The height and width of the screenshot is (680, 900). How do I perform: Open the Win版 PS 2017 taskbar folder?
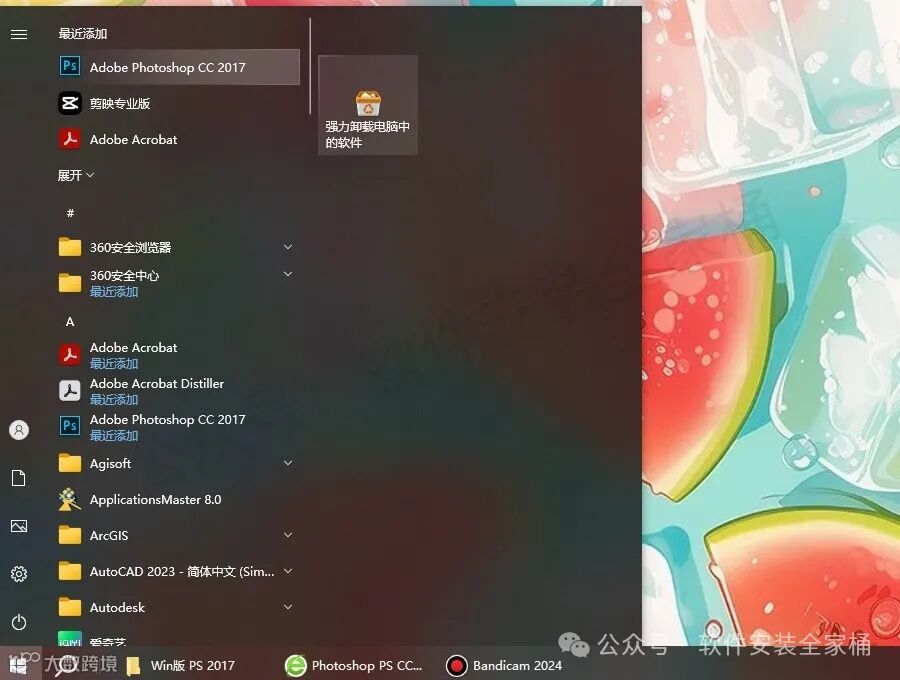click(180, 666)
